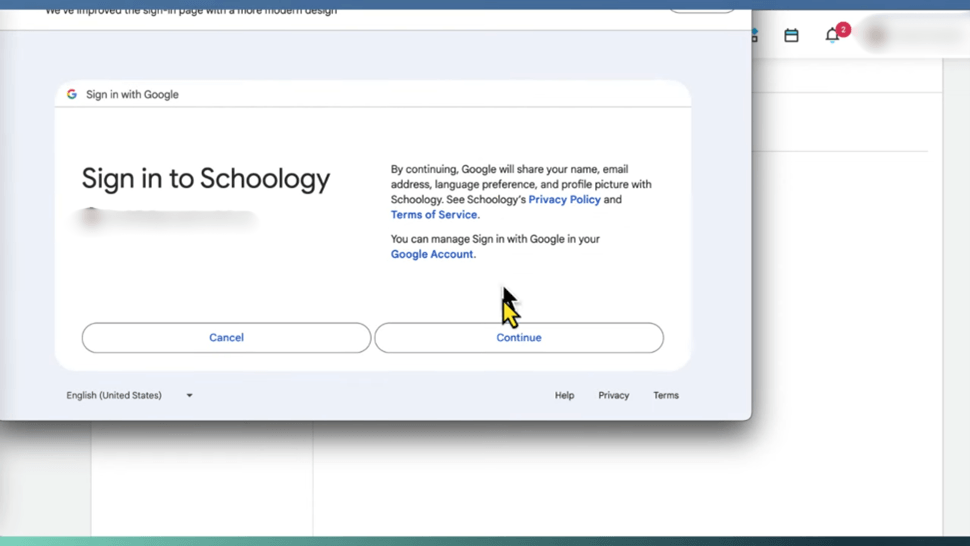Click the red notification count badge

click(843, 30)
